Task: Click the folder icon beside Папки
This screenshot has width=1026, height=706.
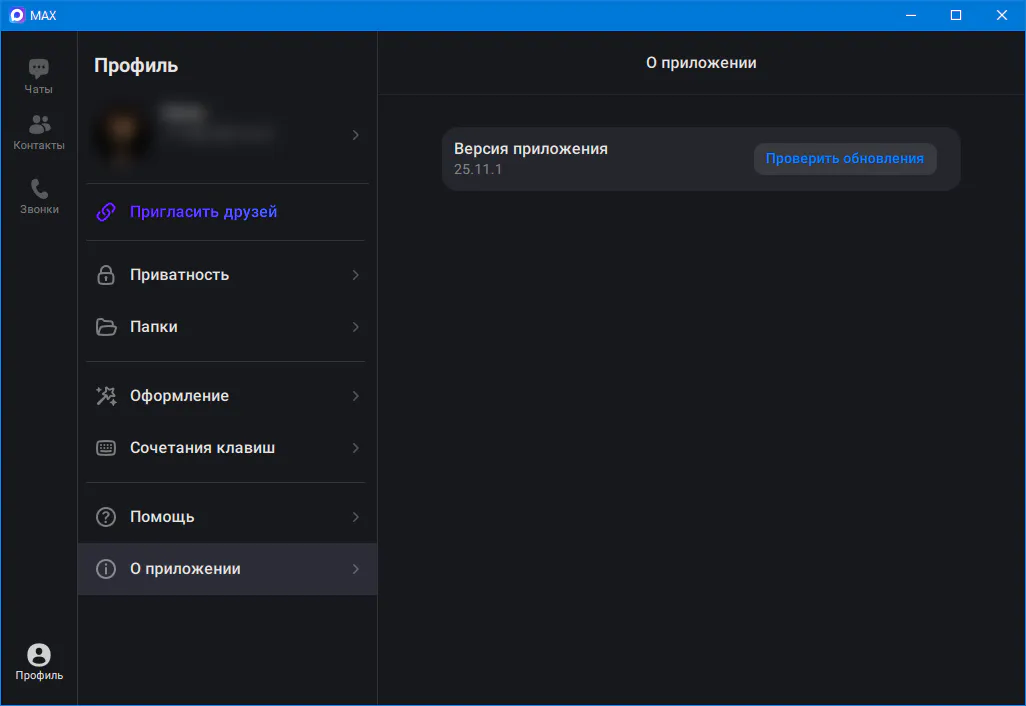Action: (106, 327)
